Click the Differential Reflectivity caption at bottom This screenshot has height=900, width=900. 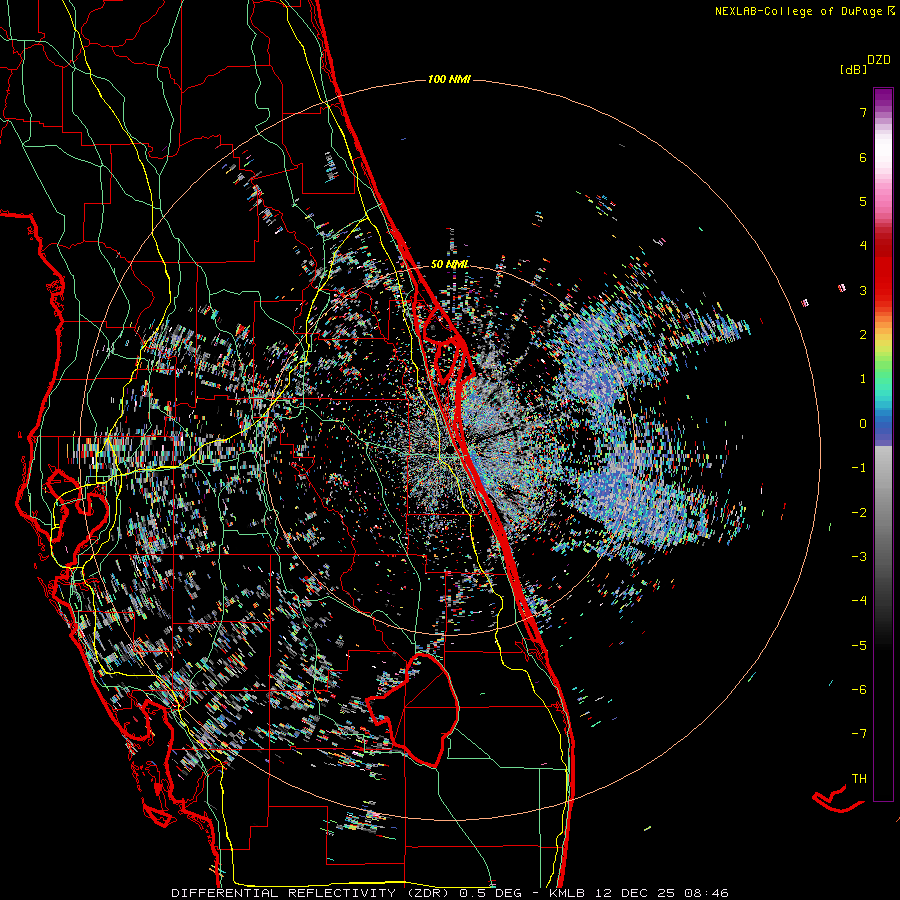450,893
